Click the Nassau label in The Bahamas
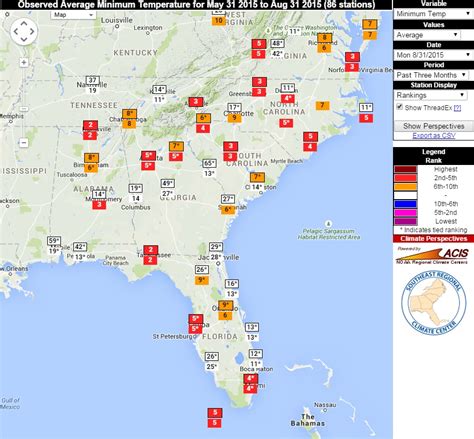 click(325, 405)
